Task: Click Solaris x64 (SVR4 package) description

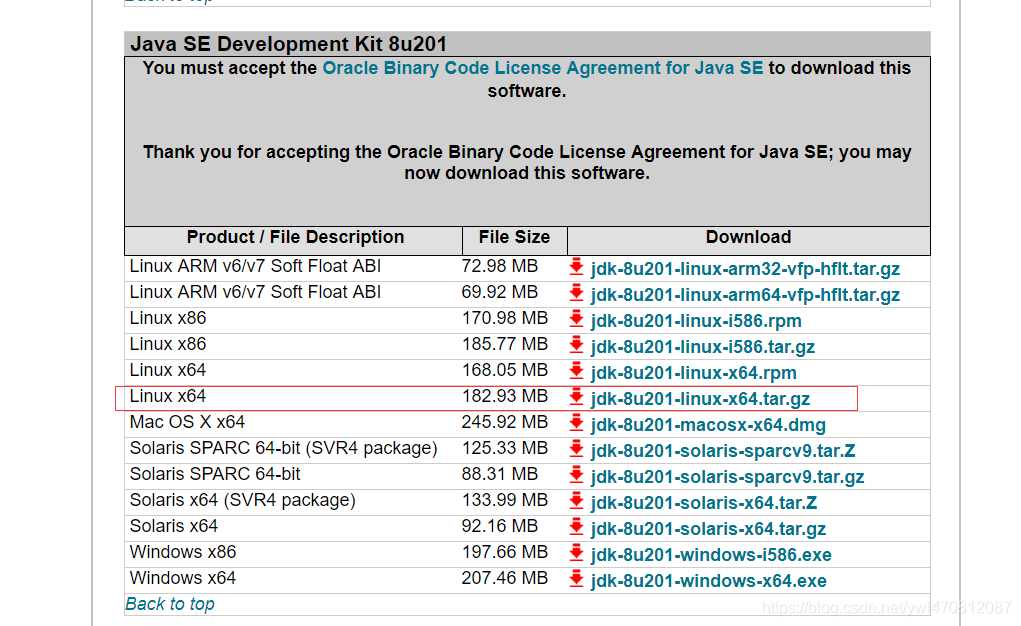Action: tap(242, 502)
